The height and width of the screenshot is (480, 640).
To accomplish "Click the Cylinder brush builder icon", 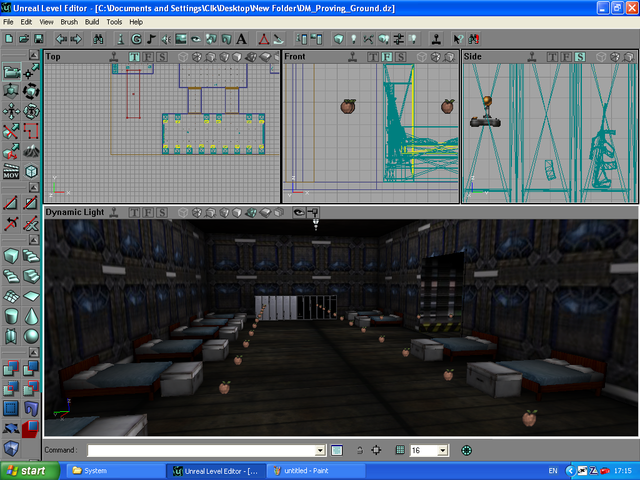I will click(11, 314).
